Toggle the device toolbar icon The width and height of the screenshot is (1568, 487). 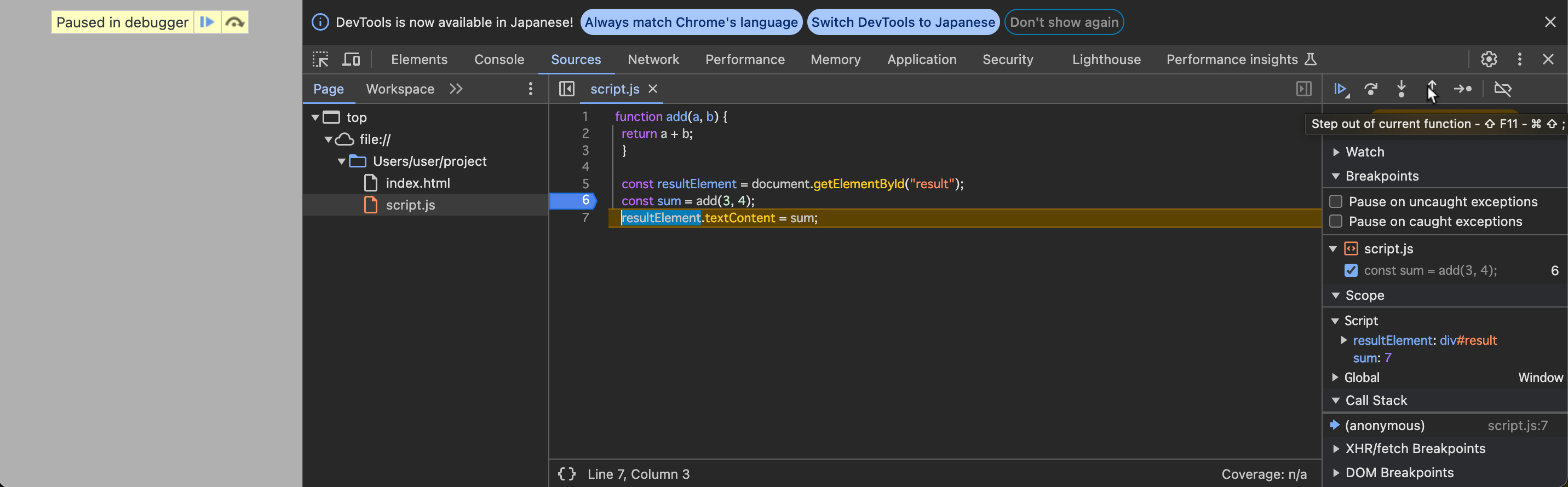(351, 60)
